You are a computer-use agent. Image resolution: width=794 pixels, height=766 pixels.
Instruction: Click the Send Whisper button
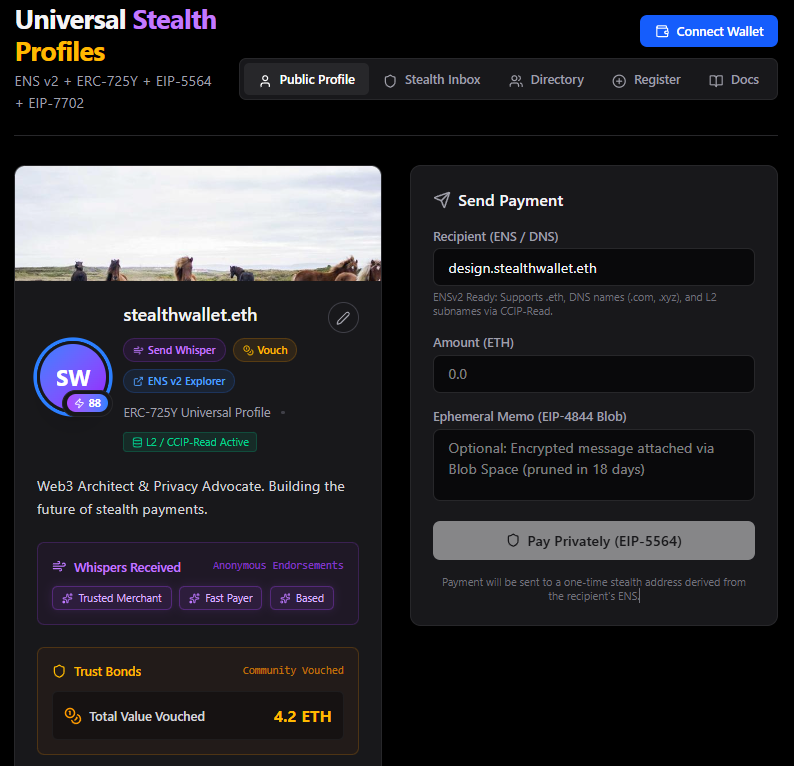pos(174,350)
